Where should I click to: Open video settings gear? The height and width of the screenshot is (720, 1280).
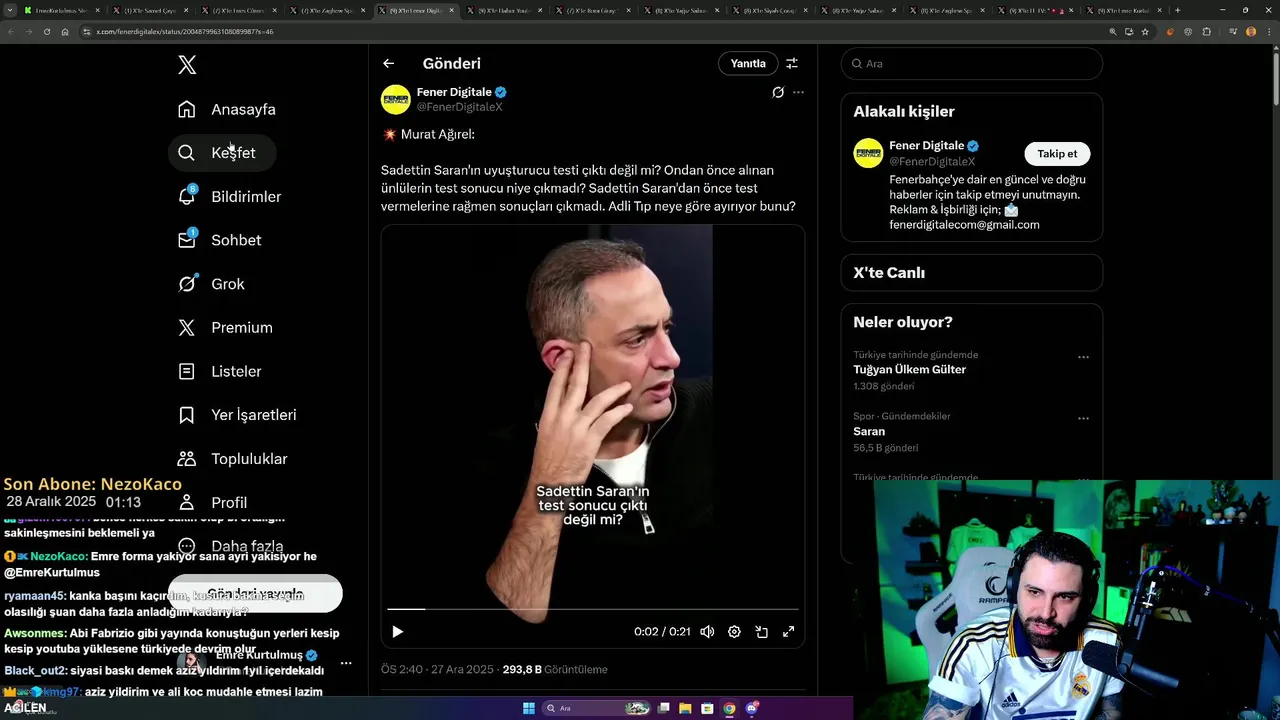click(x=734, y=631)
